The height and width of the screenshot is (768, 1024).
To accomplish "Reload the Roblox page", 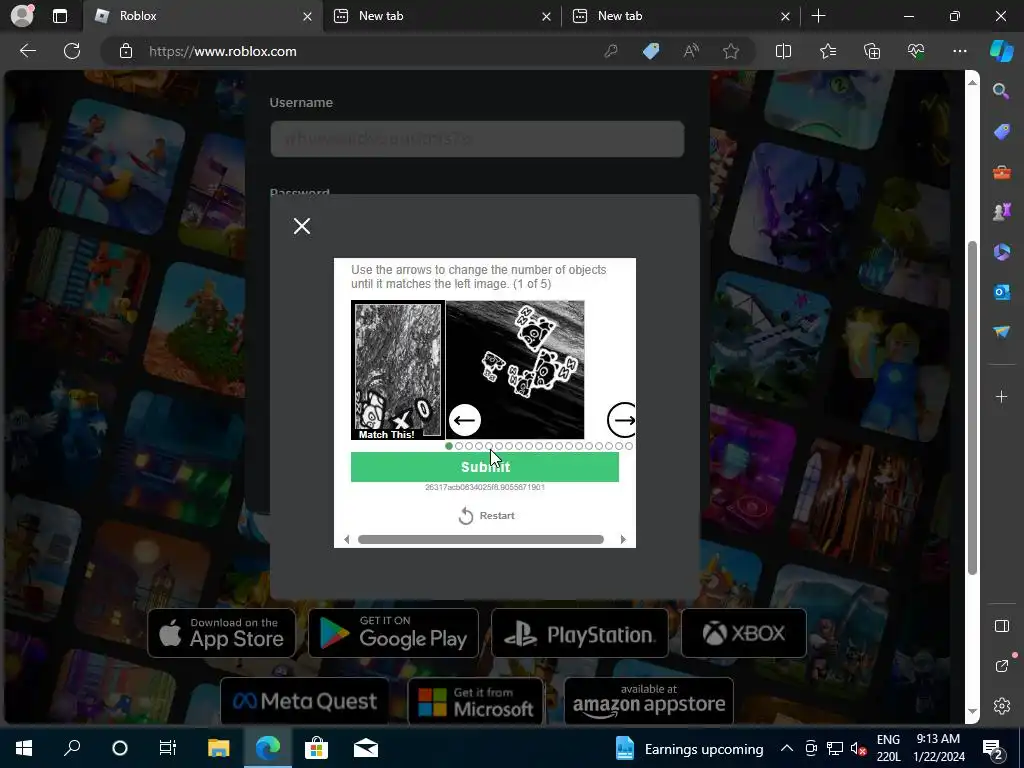I will [72, 51].
